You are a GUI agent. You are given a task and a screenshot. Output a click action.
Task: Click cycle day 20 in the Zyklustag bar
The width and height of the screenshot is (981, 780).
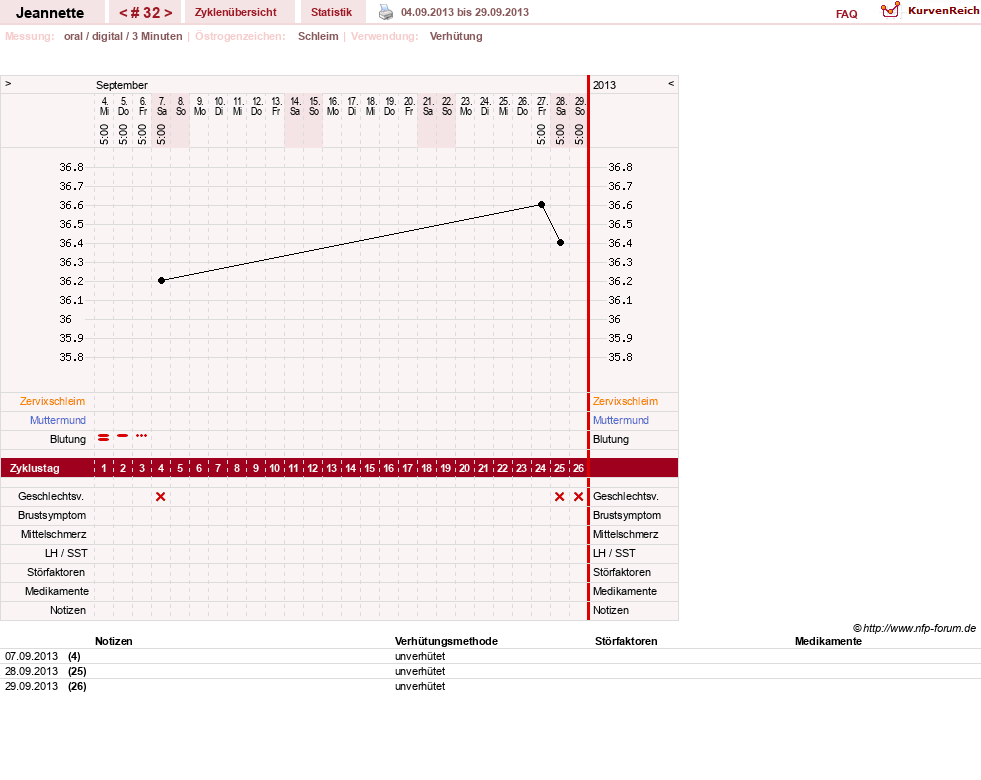coord(464,468)
